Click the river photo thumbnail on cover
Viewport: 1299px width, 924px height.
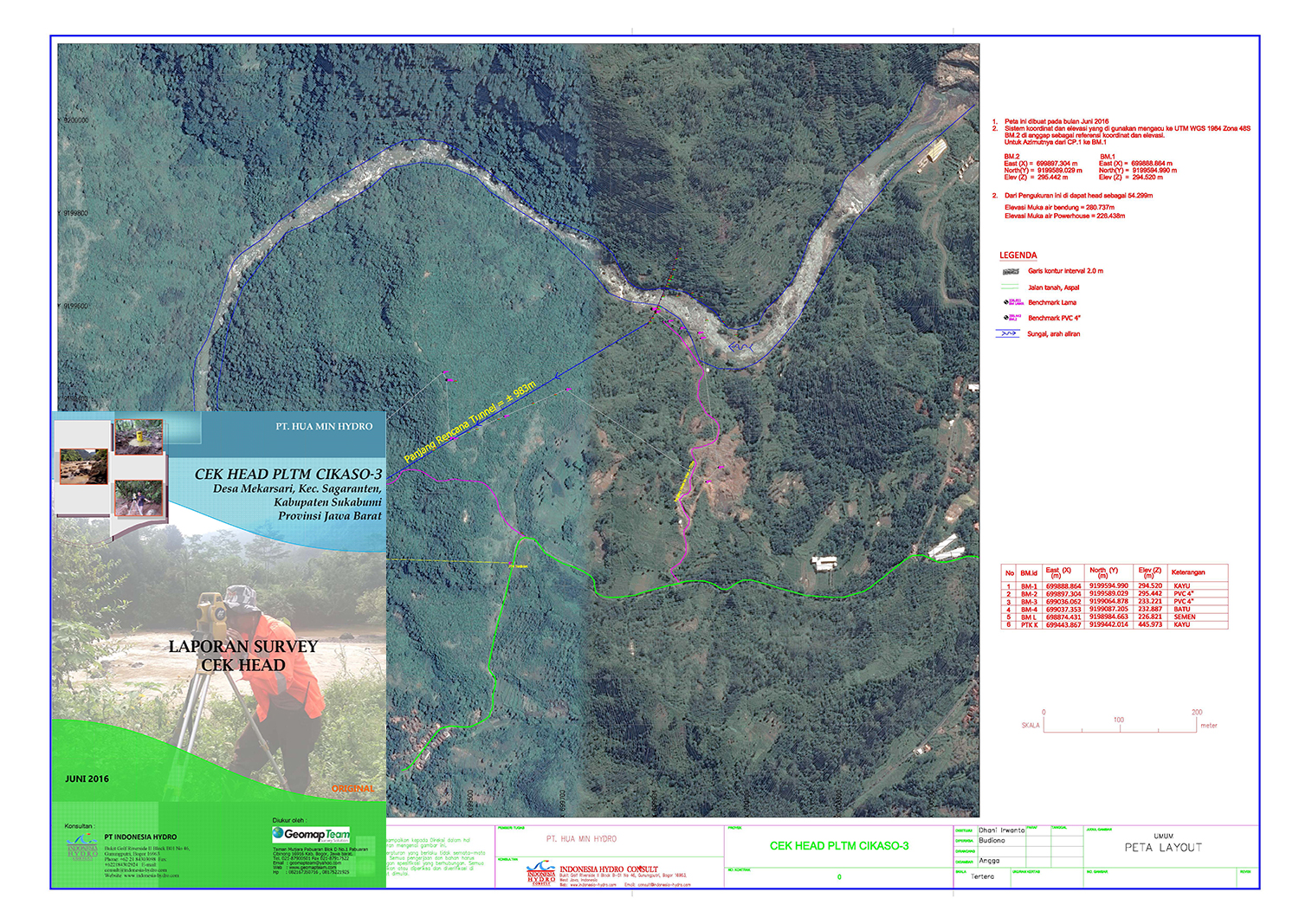tap(83, 466)
